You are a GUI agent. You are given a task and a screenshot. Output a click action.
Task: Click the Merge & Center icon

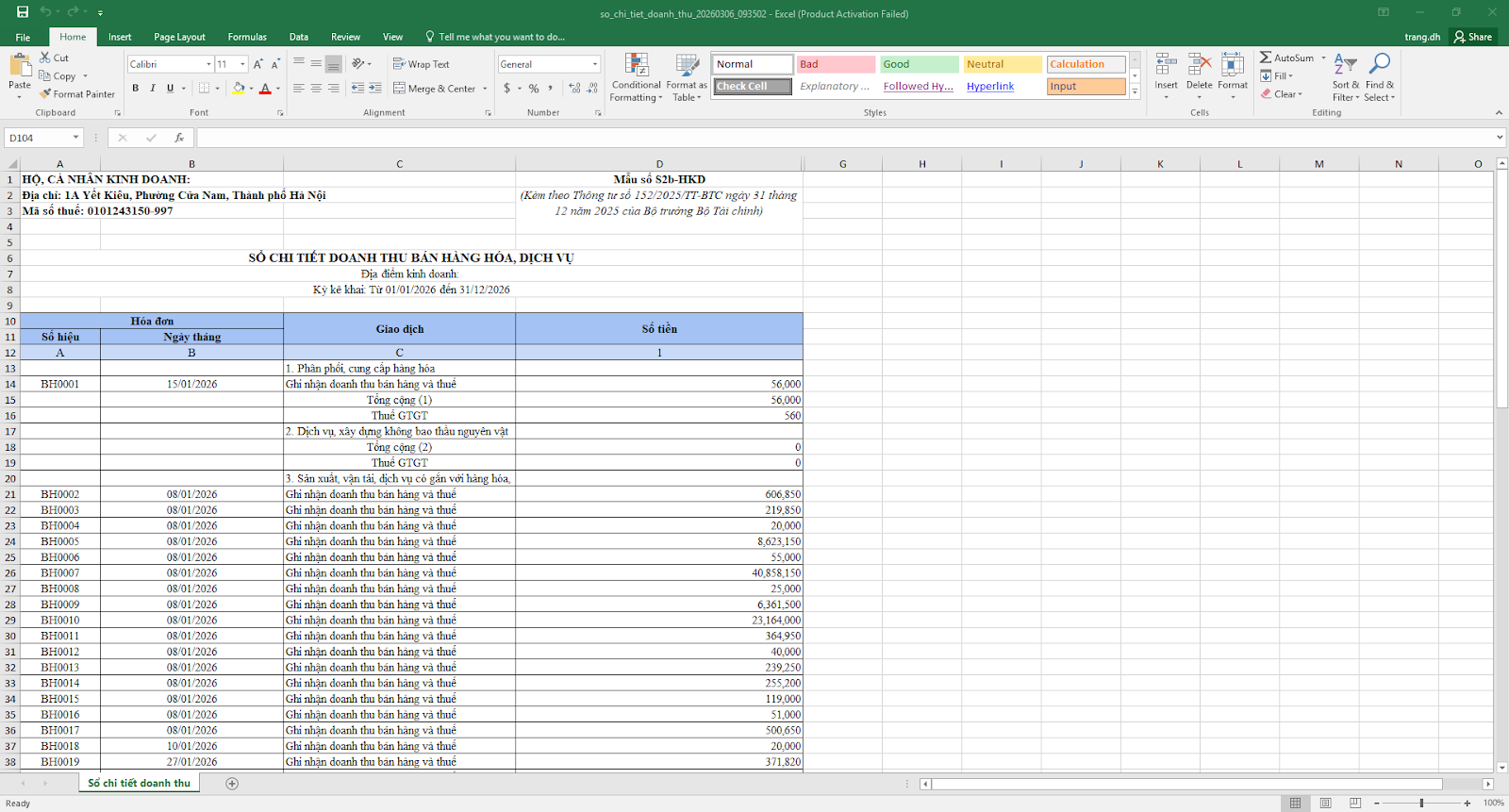[x=400, y=89]
